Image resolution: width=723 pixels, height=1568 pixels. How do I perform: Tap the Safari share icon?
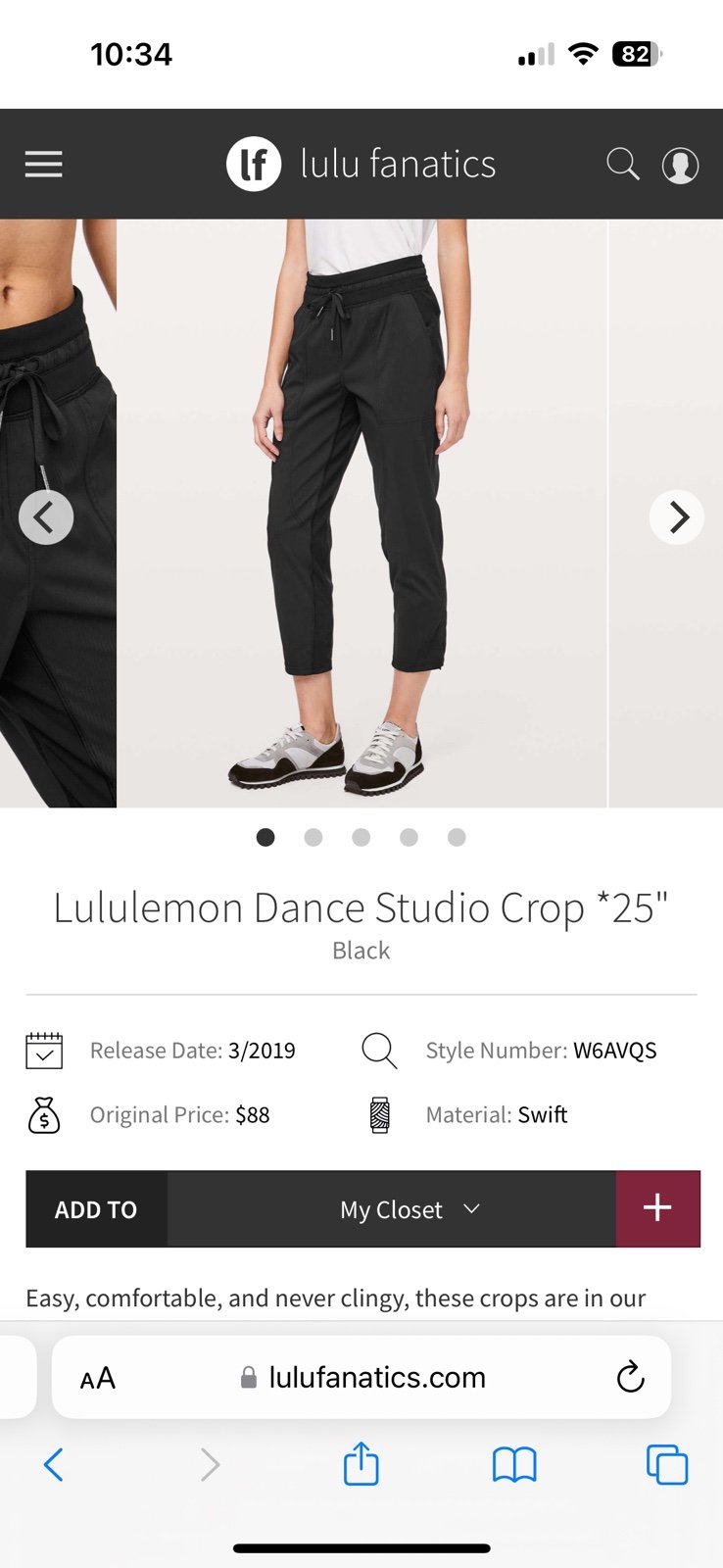pyautogui.click(x=361, y=1464)
